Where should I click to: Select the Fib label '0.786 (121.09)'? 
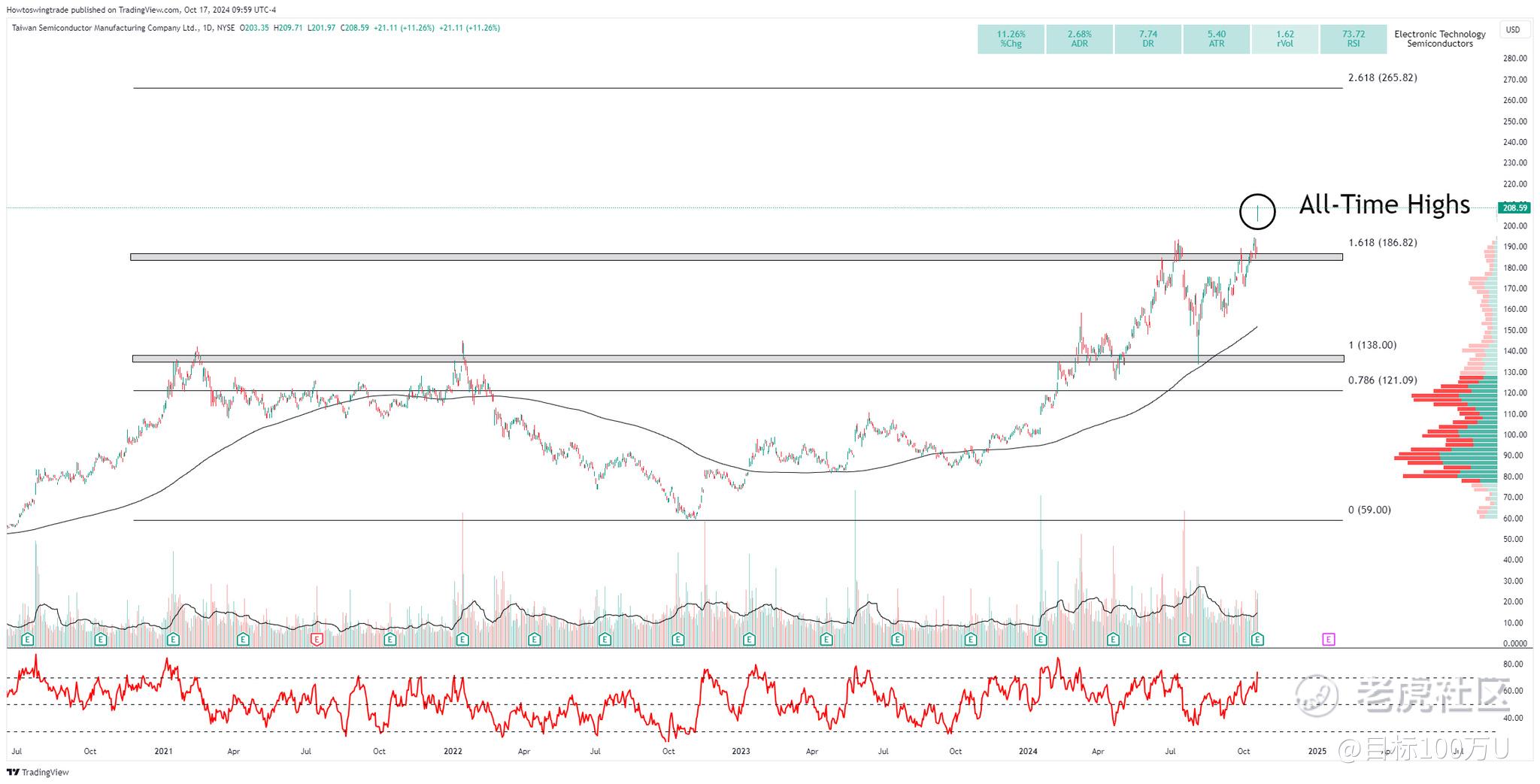[1382, 380]
